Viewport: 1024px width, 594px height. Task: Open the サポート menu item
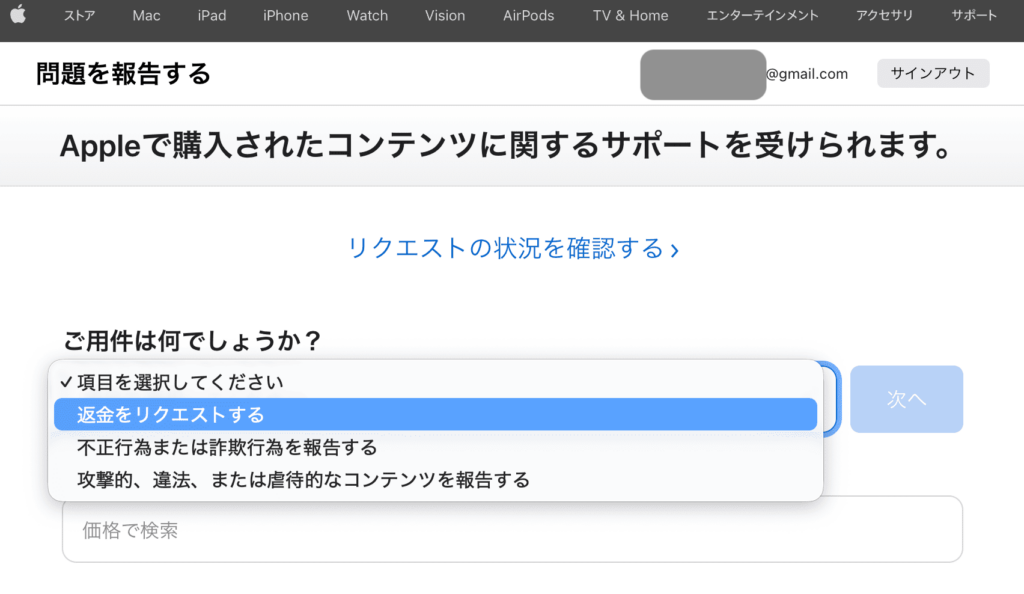pos(974,15)
